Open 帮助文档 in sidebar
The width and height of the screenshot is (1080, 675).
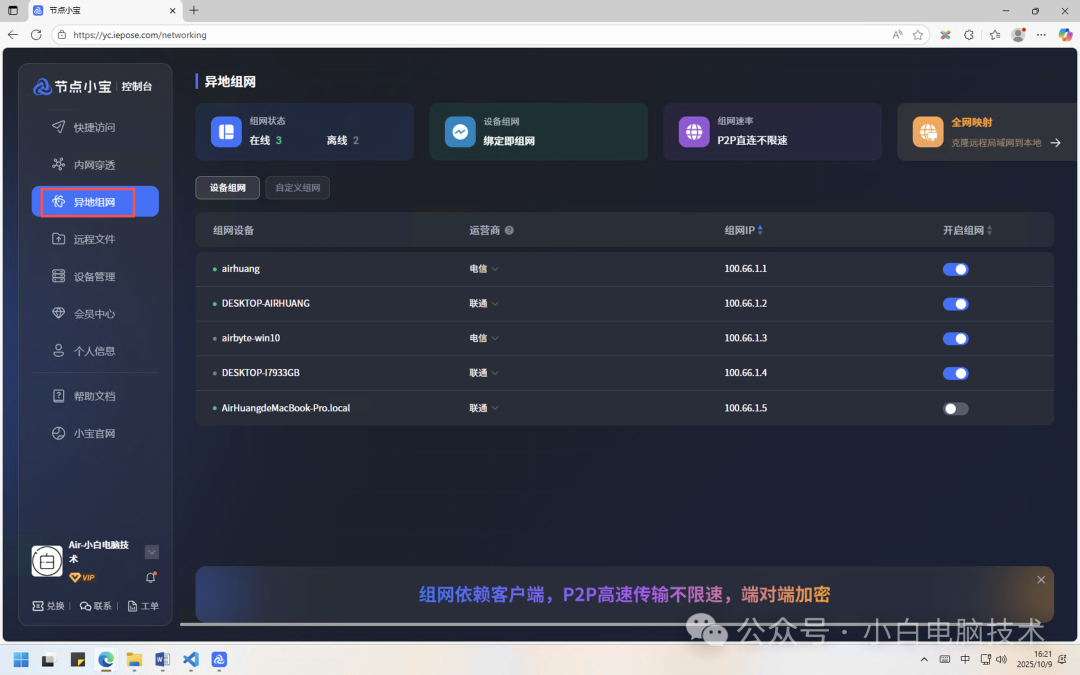pyautogui.click(x=94, y=396)
